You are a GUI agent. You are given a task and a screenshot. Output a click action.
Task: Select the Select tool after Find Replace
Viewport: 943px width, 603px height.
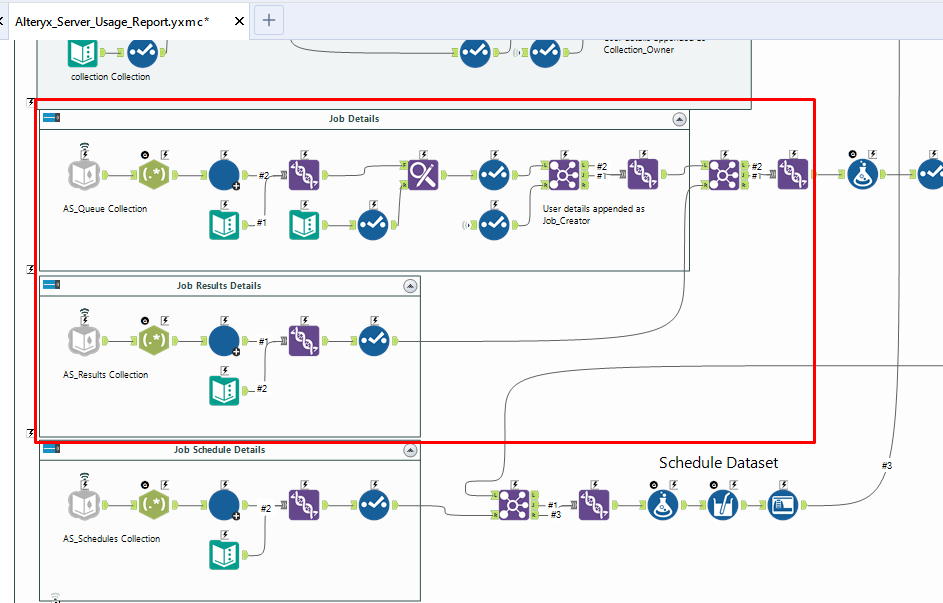[494, 174]
